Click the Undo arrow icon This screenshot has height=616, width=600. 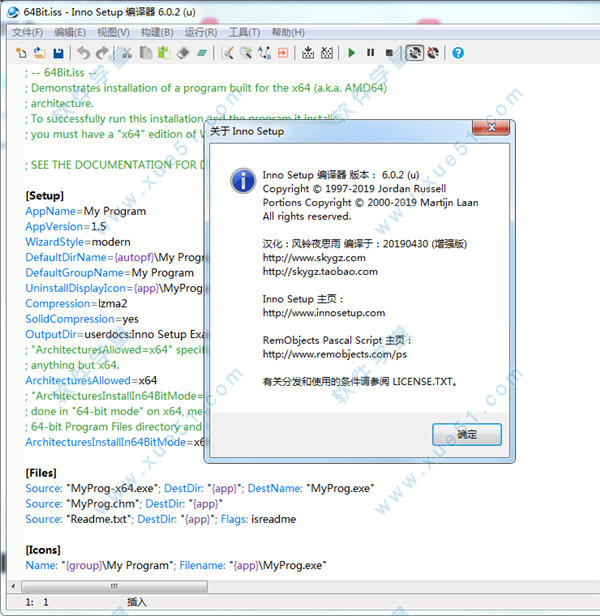click(83, 53)
